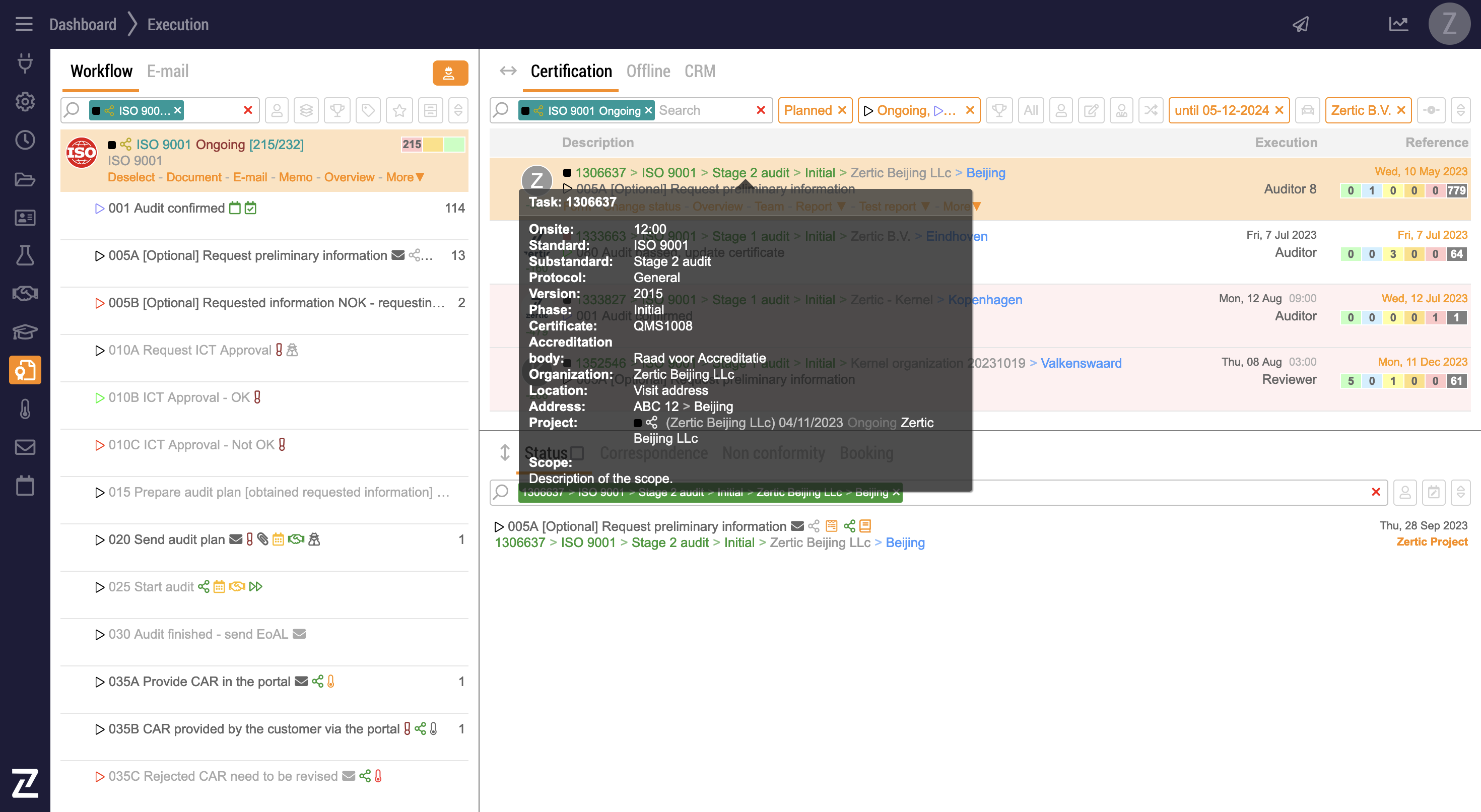
Task: Click the paper plane icon in header
Action: tap(1301, 24)
